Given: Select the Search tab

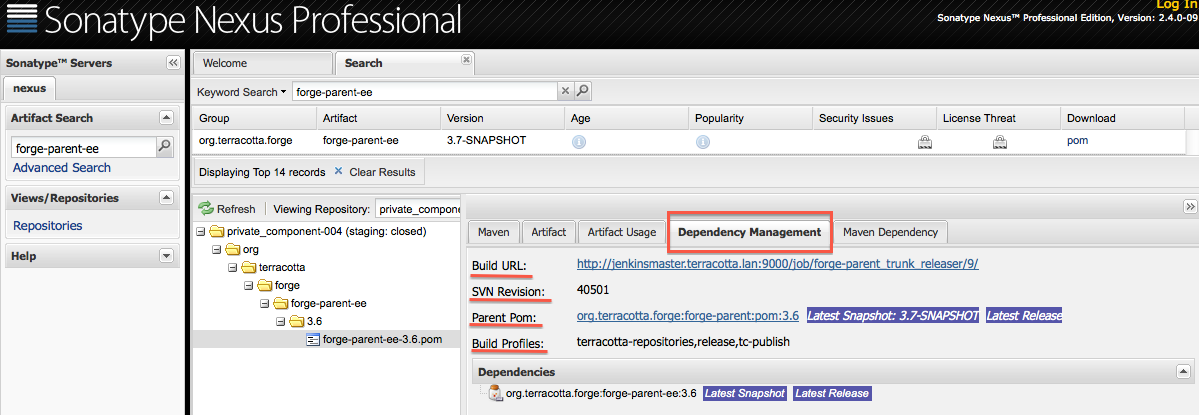Looking at the screenshot, I should pyautogui.click(x=404, y=63).
